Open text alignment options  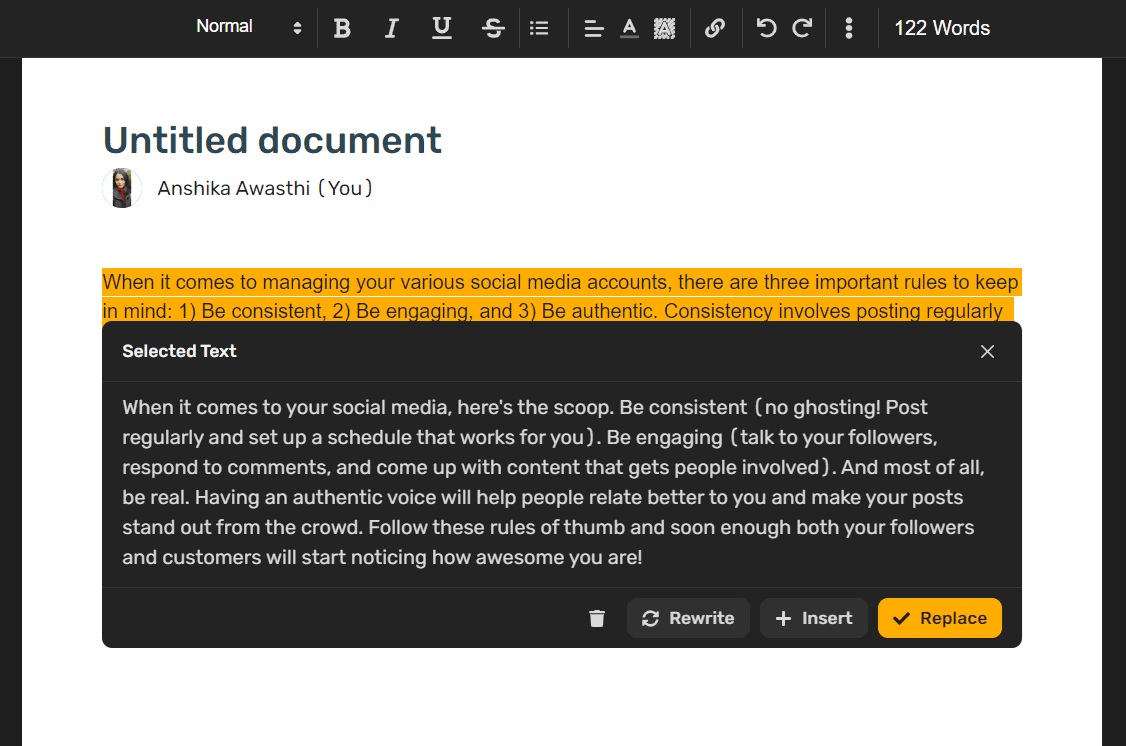pos(594,28)
